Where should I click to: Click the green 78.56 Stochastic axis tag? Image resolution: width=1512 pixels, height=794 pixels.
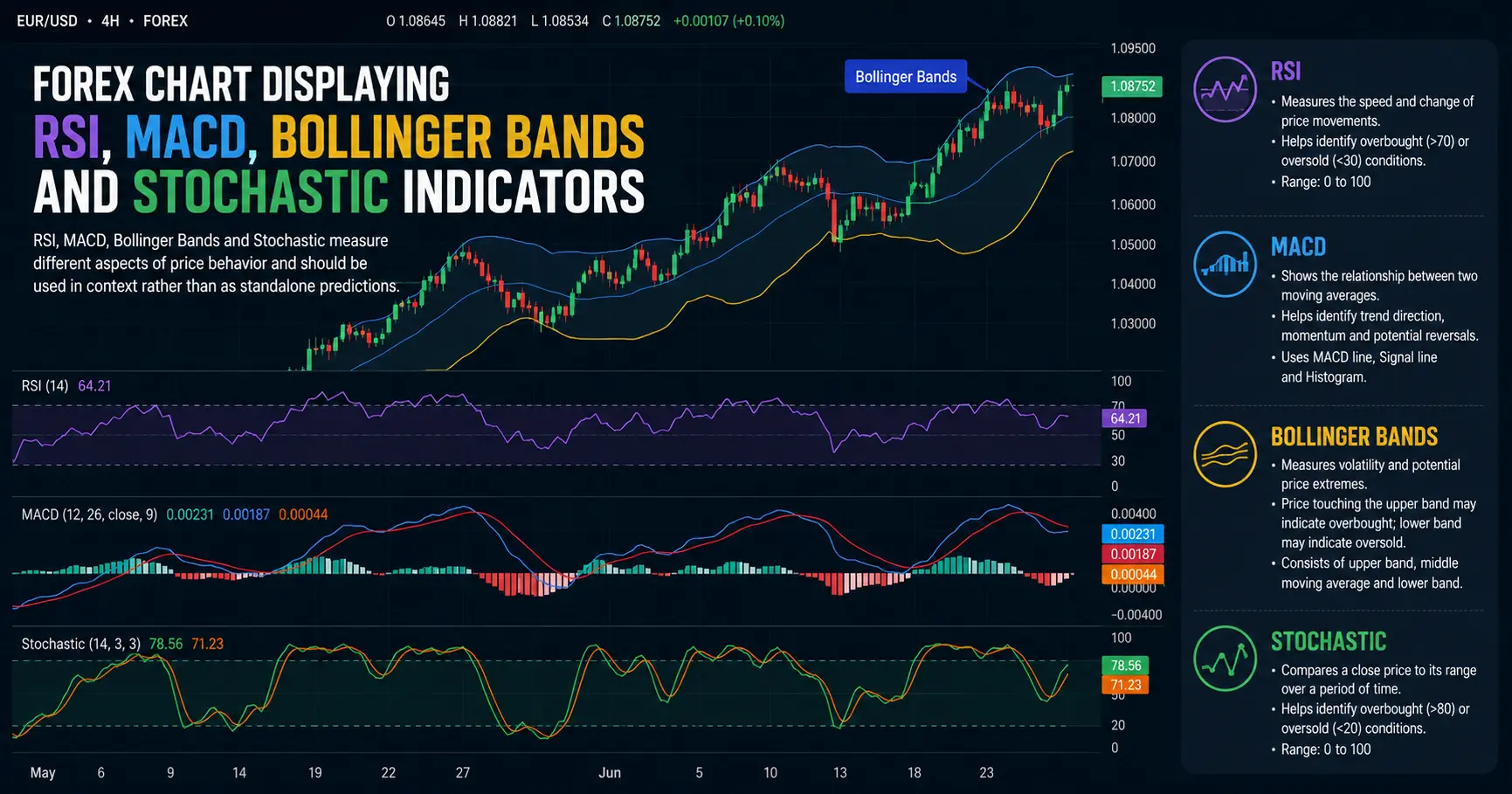click(x=1126, y=666)
